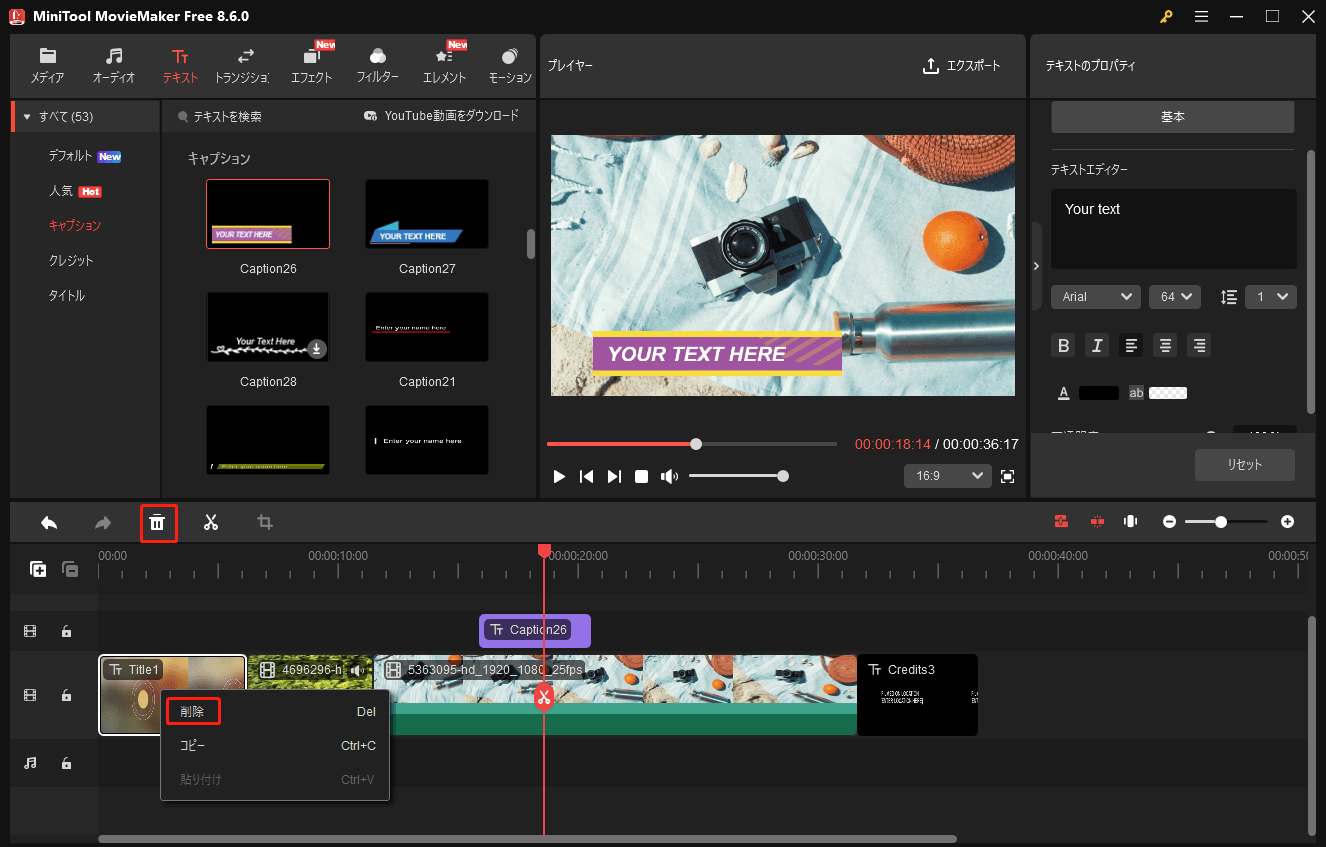
Task: Open the font size 64 dropdown
Action: click(x=1174, y=296)
